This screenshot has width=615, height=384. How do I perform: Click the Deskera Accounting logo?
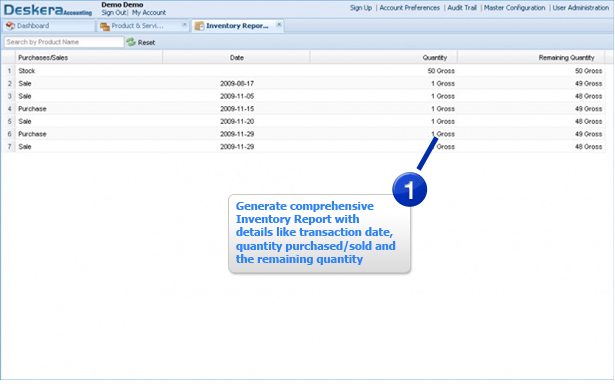click(x=47, y=10)
